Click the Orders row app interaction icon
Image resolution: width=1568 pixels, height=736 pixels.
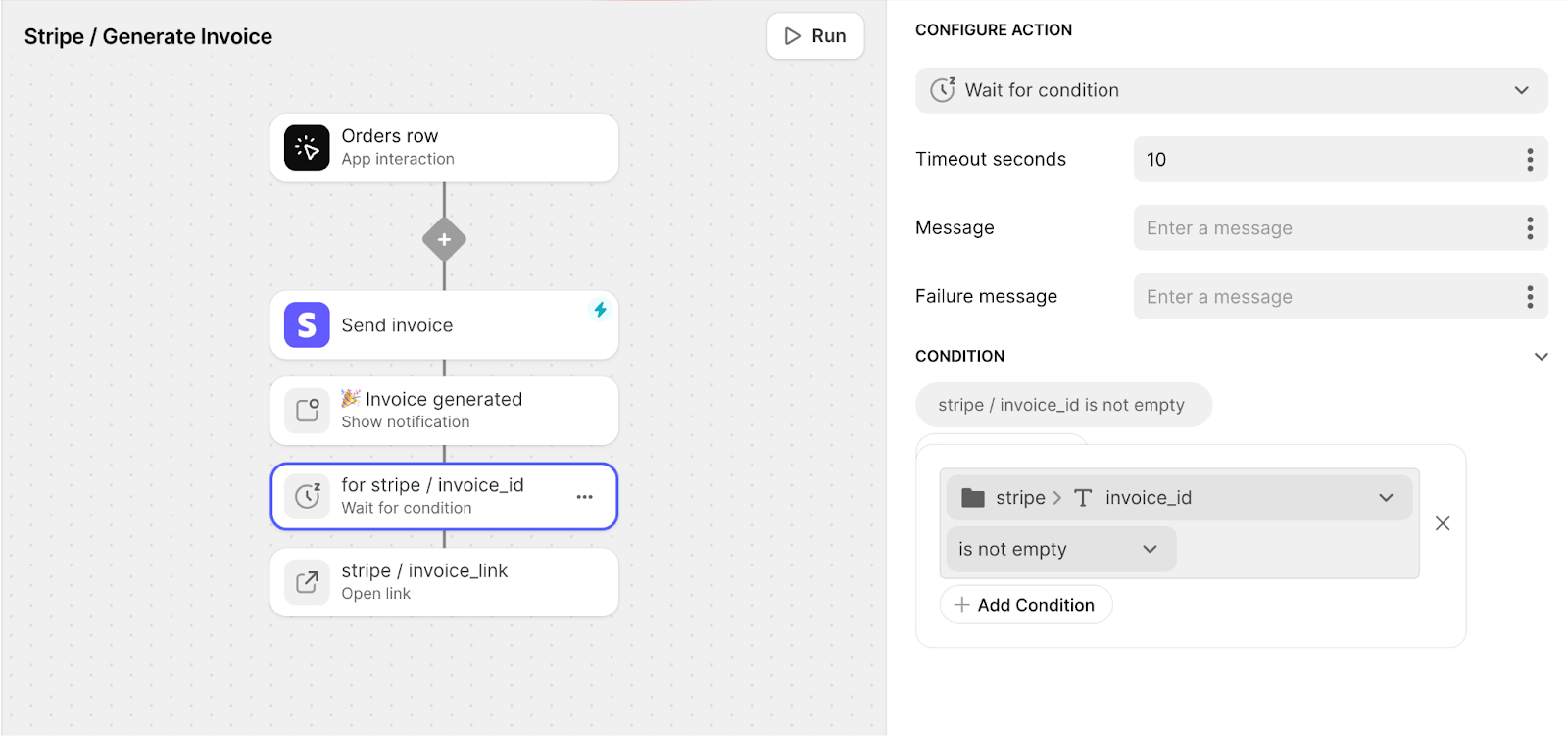click(307, 147)
